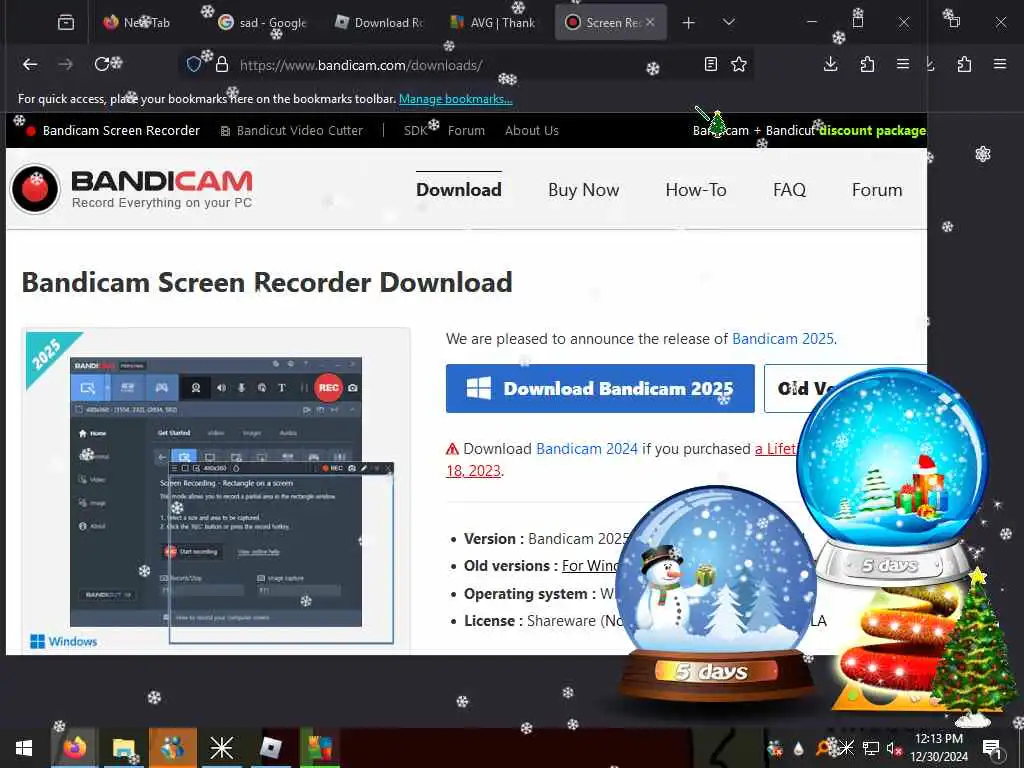Open the Firefox view icon left of tabs
Image resolution: width=1024 pixels, height=768 pixels.
[66, 22]
